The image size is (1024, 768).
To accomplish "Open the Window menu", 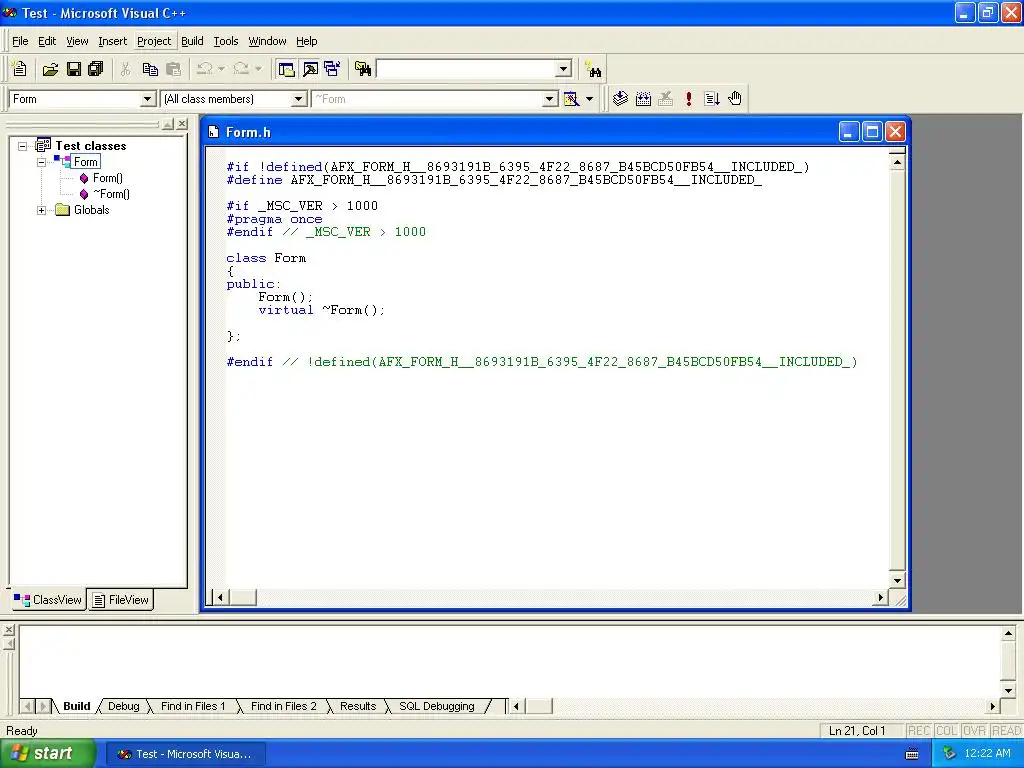I will (267, 41).
